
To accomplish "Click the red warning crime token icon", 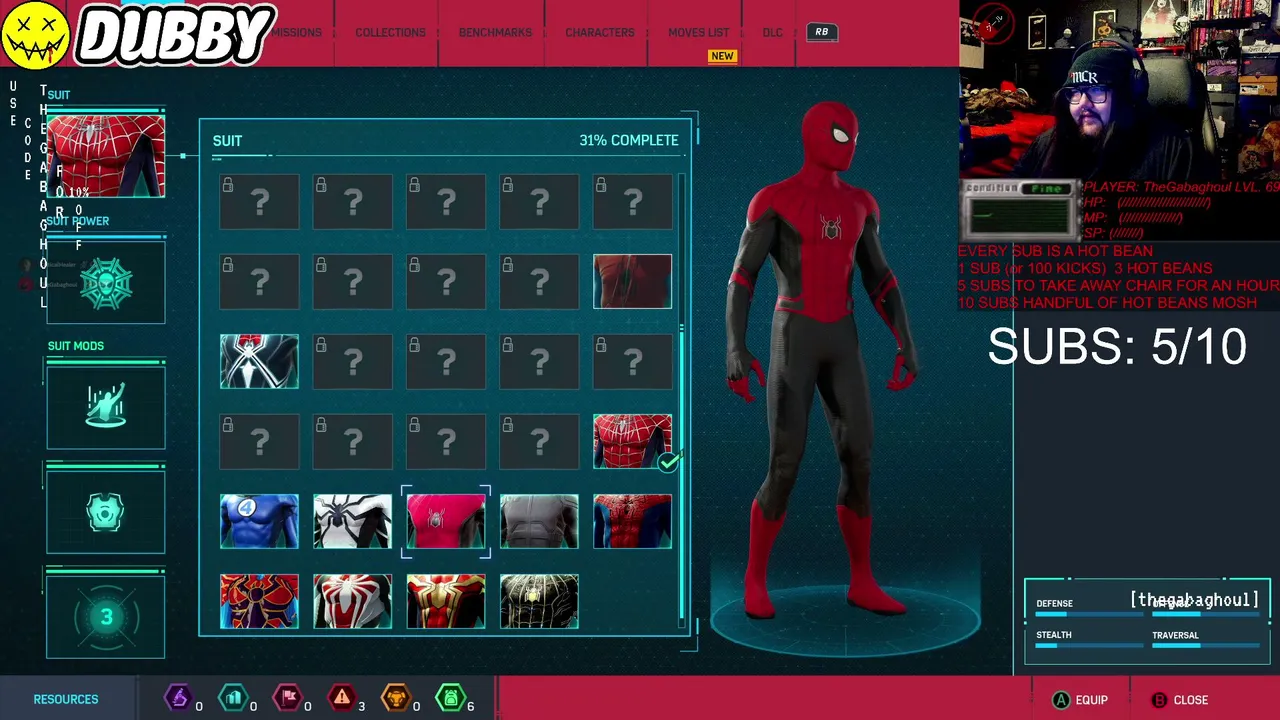I will (342, 697).
